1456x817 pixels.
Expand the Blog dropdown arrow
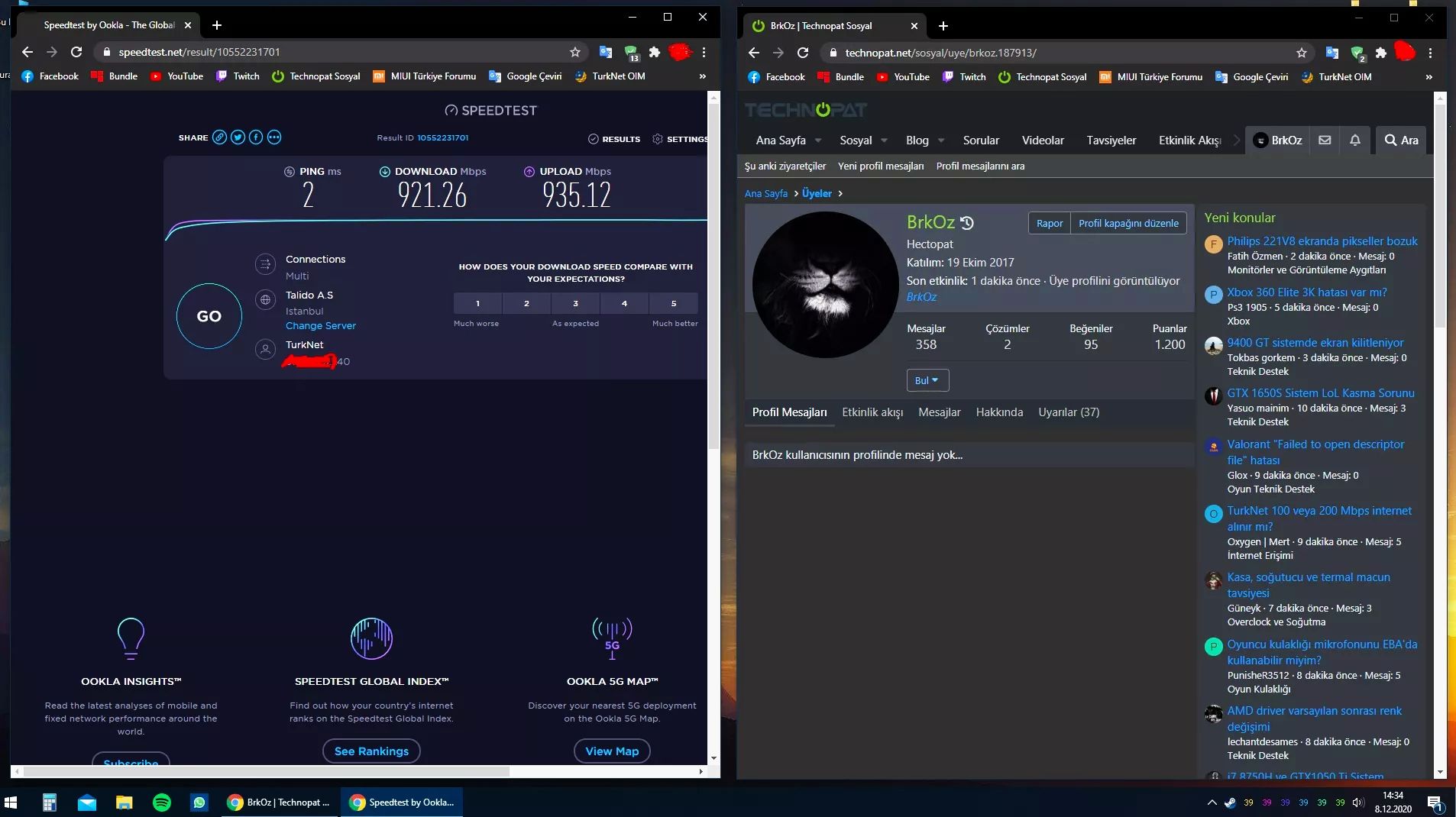tap(941, 140)
